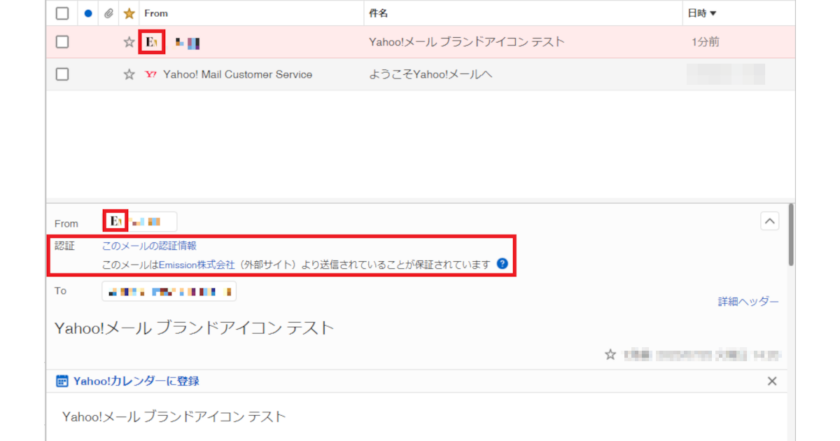Viewport: 840px width, 441px height.
Task: Open このメールの認証情報 link
Action: coord(149,245)
